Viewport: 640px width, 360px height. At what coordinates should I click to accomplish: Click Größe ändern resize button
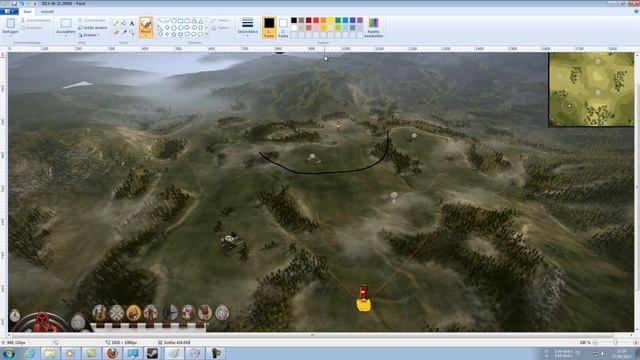coord(93,28)
